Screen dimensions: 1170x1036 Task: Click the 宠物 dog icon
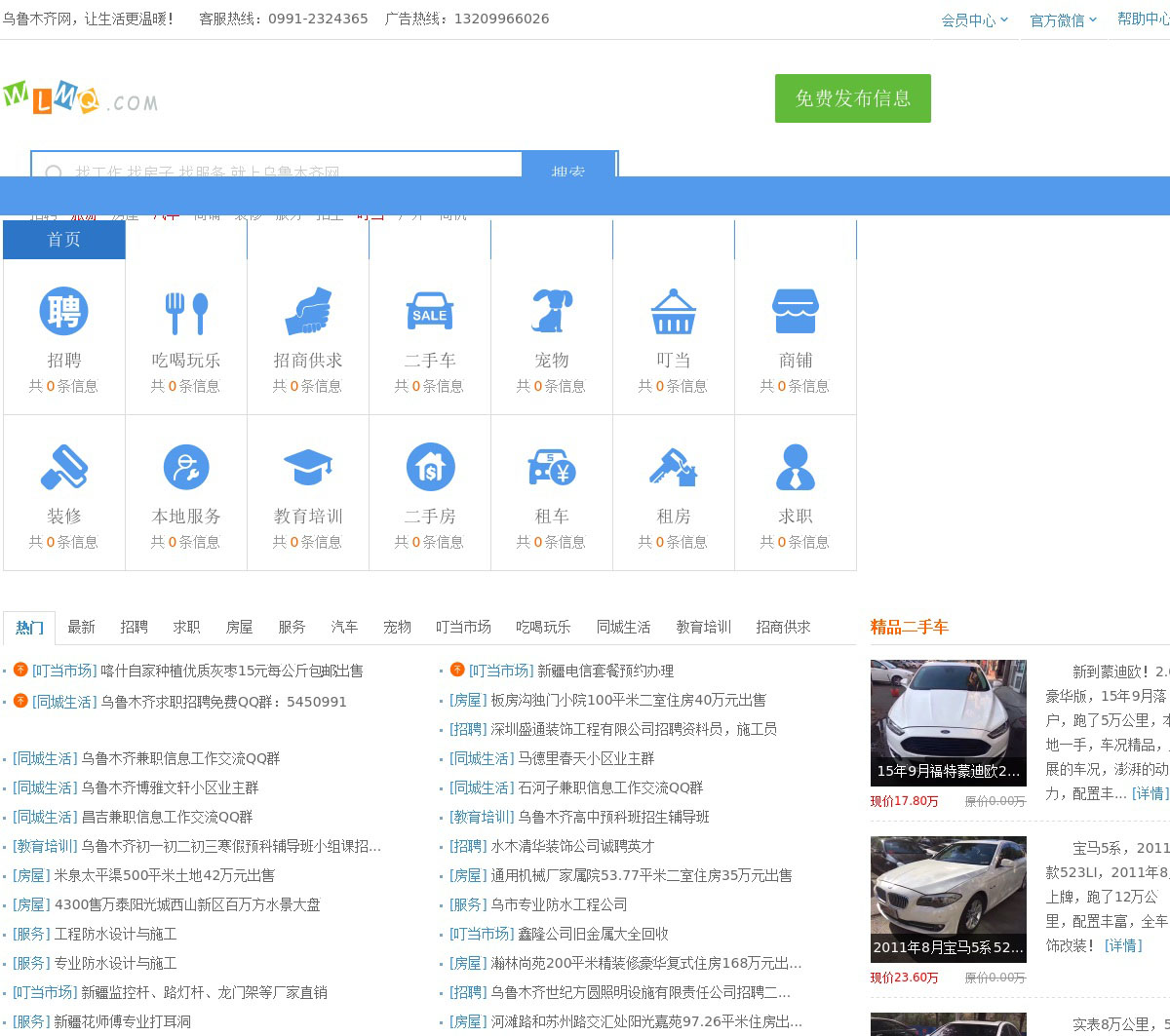point(552,312)
